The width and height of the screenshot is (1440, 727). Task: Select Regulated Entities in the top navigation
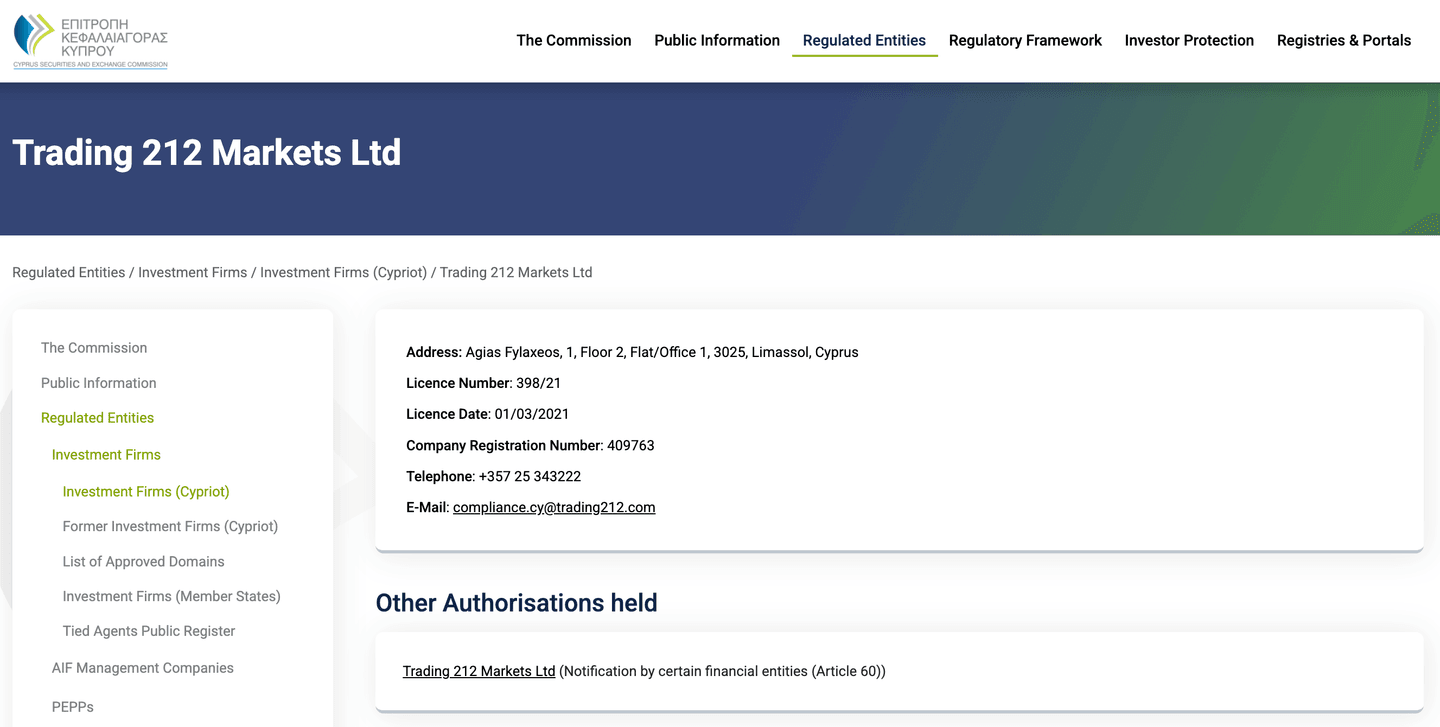click(x=864, y=41)
